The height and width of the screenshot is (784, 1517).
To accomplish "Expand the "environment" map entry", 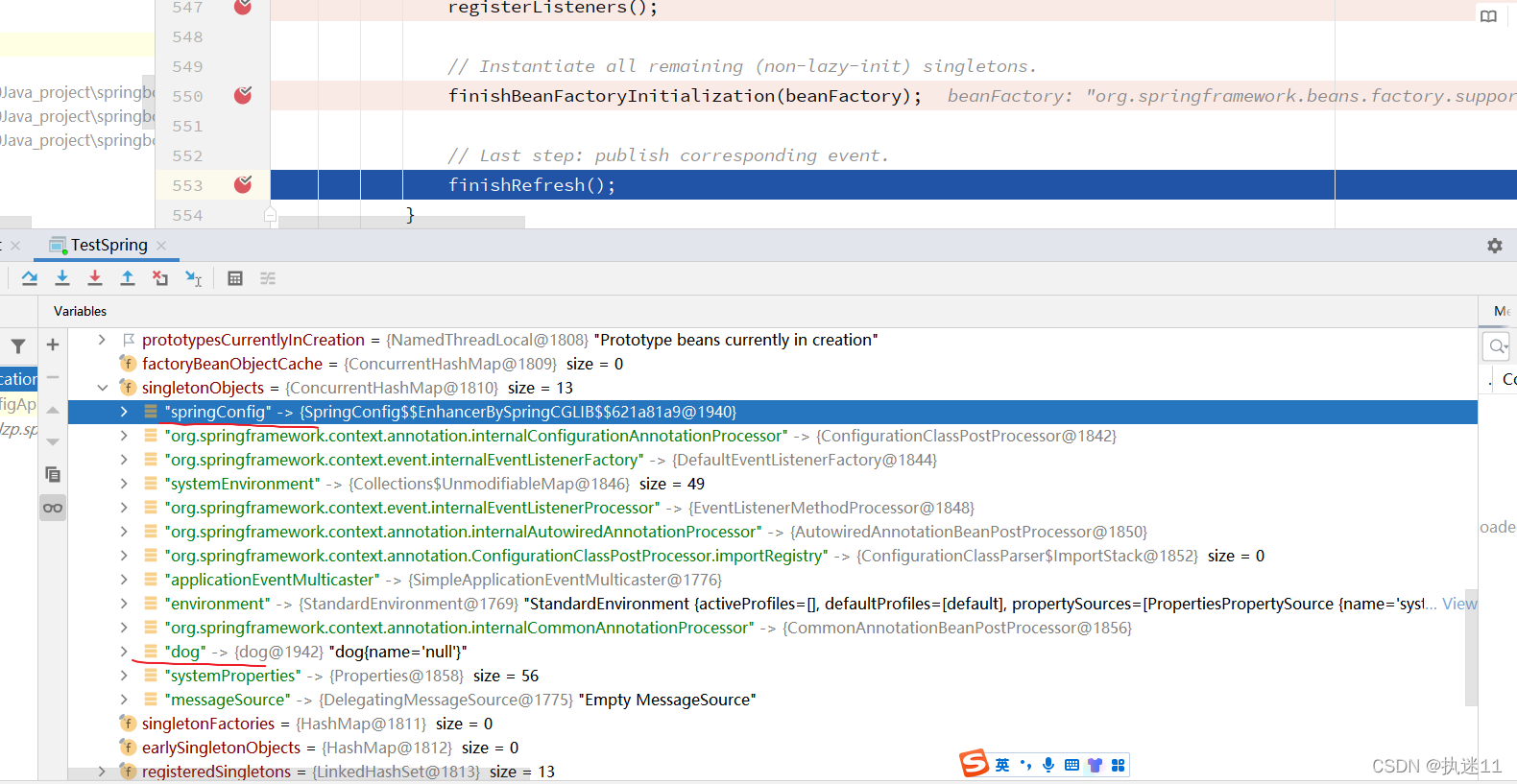I will pos(124,604).
